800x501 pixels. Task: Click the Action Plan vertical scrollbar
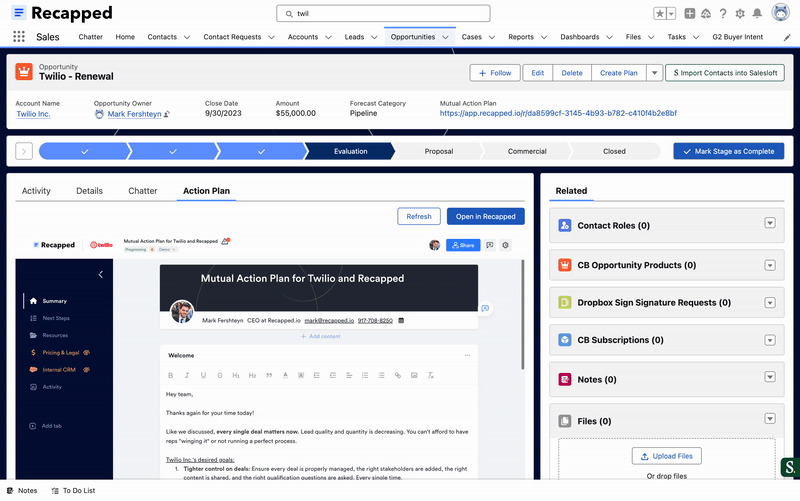point(522,315)
